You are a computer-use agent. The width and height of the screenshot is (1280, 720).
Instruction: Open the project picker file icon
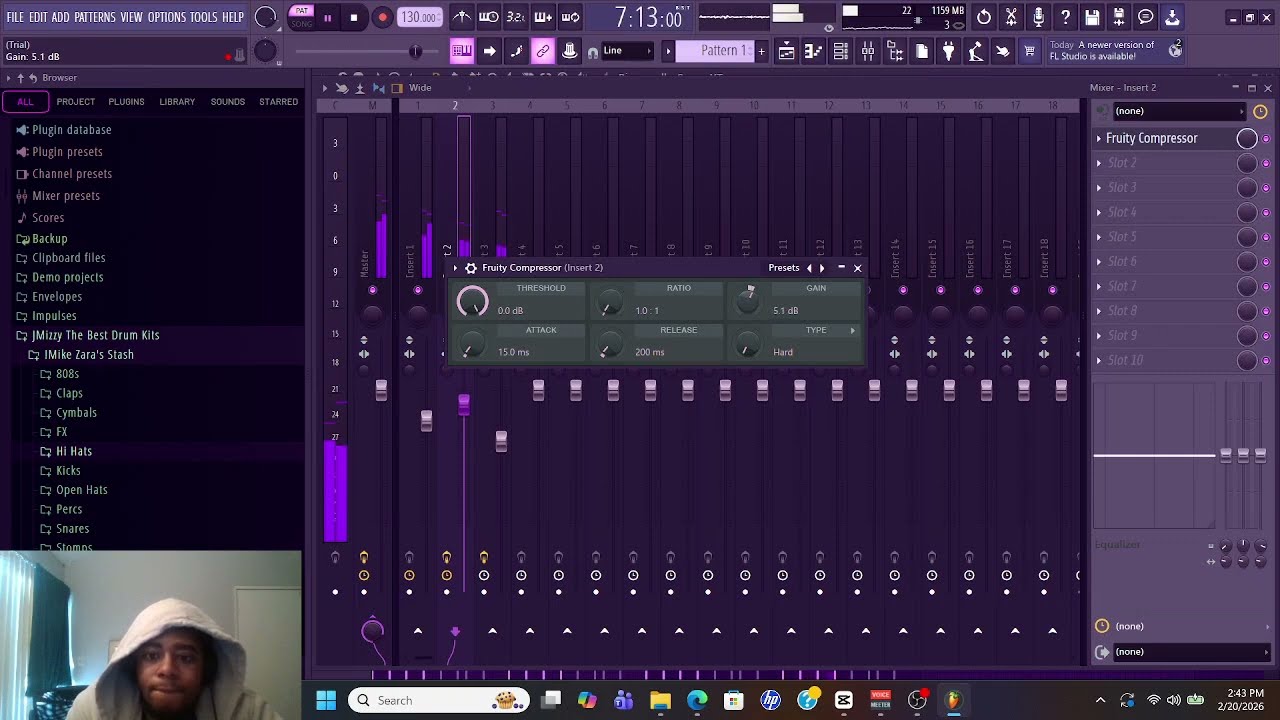[x=922, y=51]
